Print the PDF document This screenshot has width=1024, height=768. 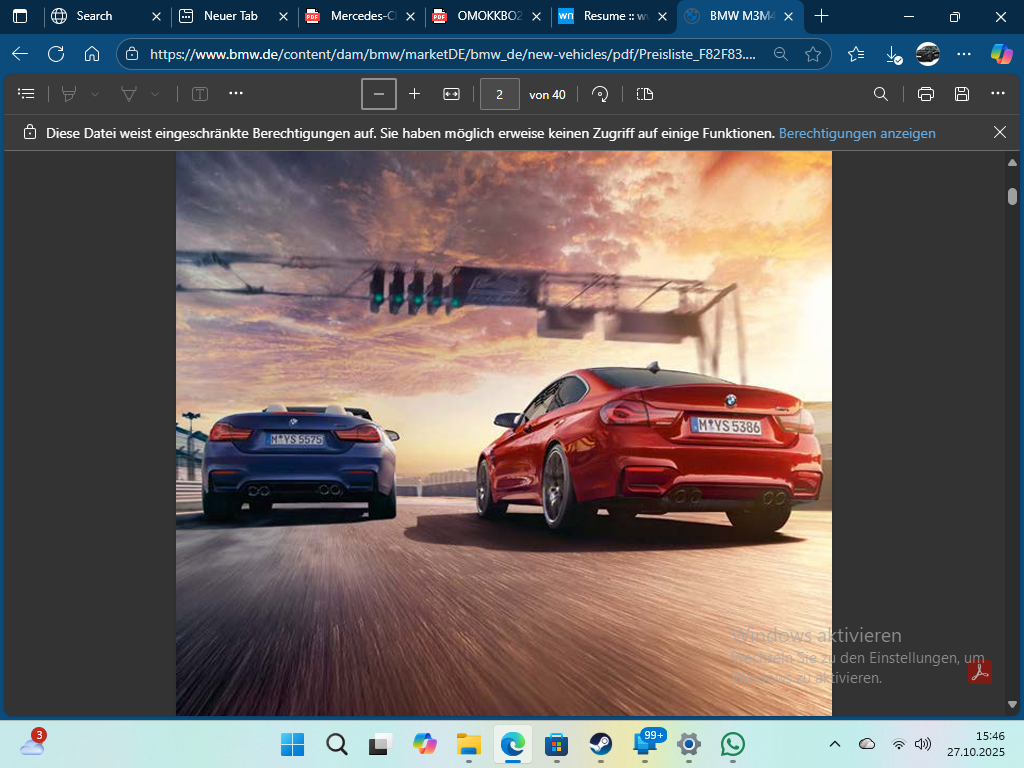tap(926, 94)
